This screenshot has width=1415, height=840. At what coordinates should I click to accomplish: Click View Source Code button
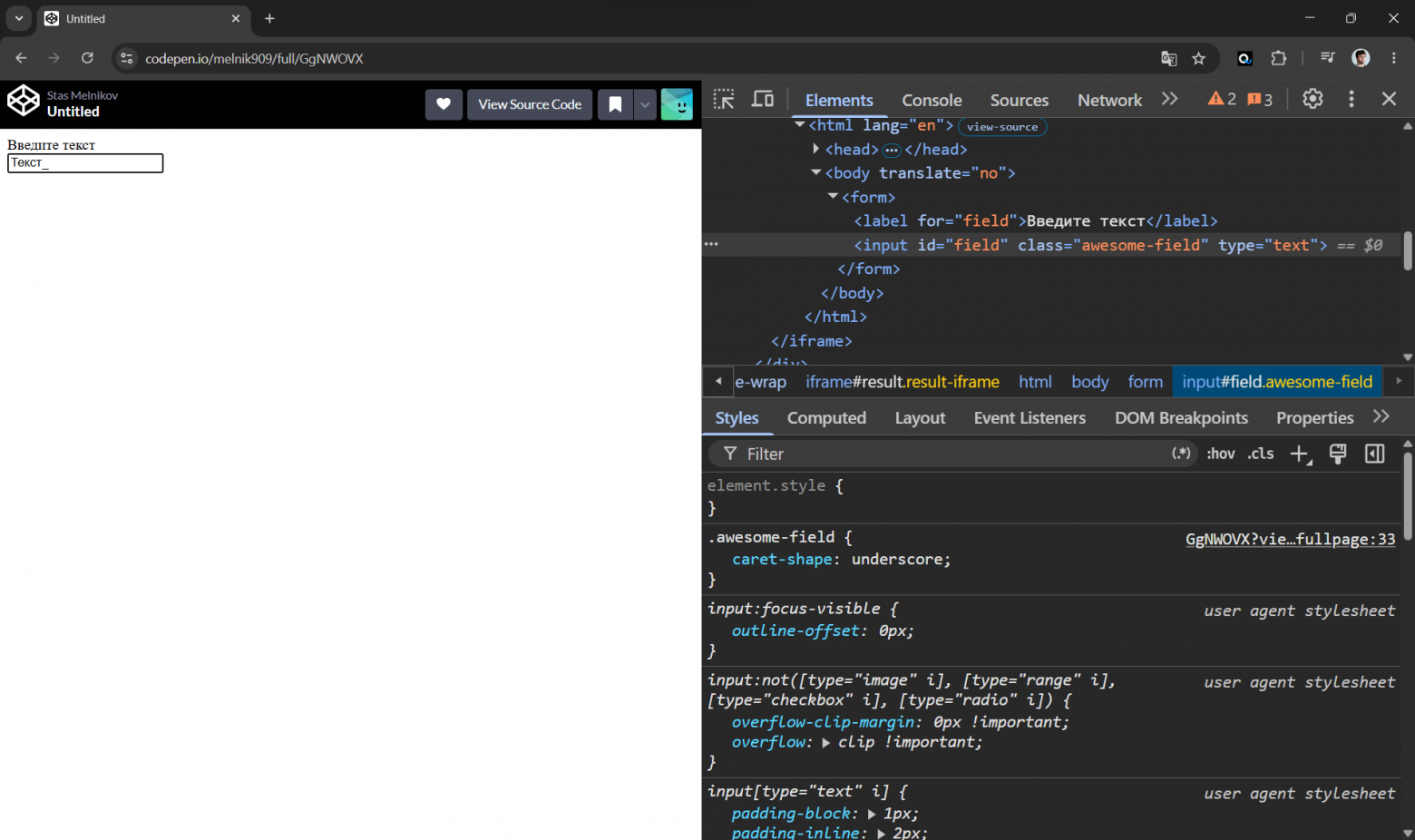[530, 104]
